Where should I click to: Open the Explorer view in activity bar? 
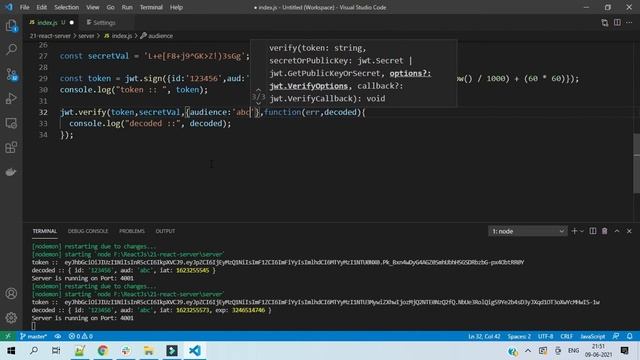click(11, 26)
